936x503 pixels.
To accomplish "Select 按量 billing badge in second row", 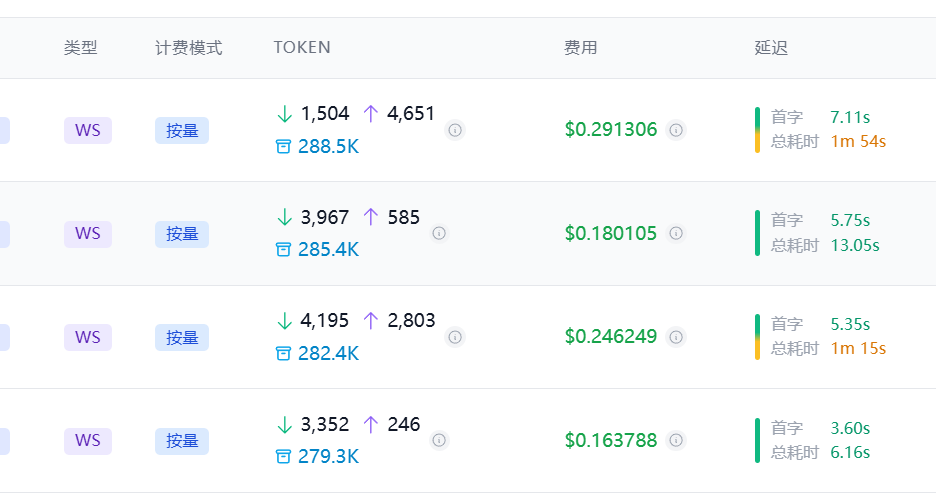I will (182, 234).
